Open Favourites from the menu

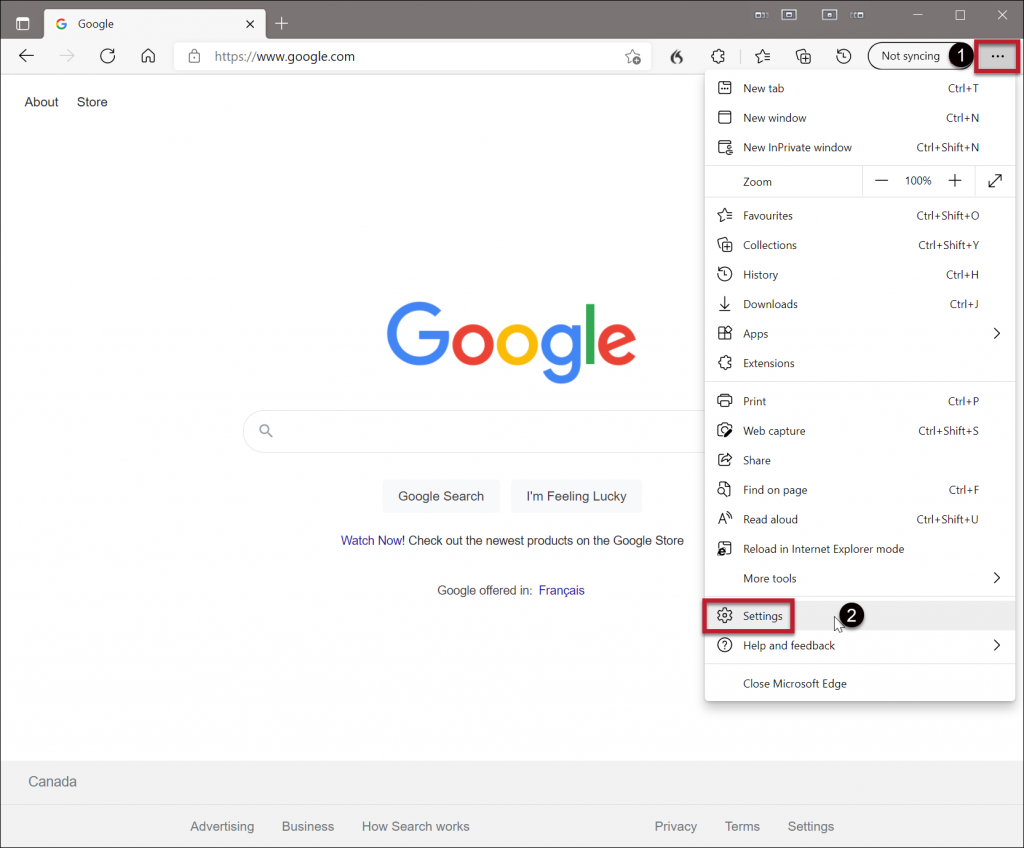click(859, 216)
